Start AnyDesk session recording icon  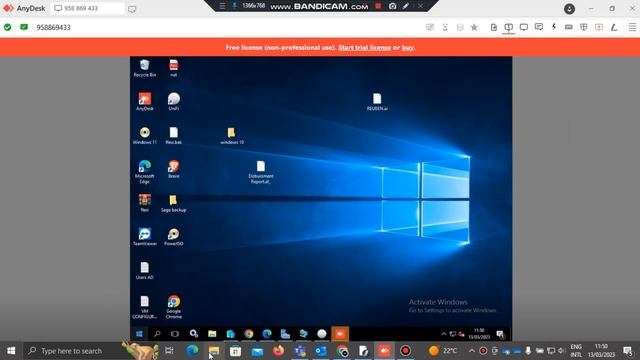599,27
